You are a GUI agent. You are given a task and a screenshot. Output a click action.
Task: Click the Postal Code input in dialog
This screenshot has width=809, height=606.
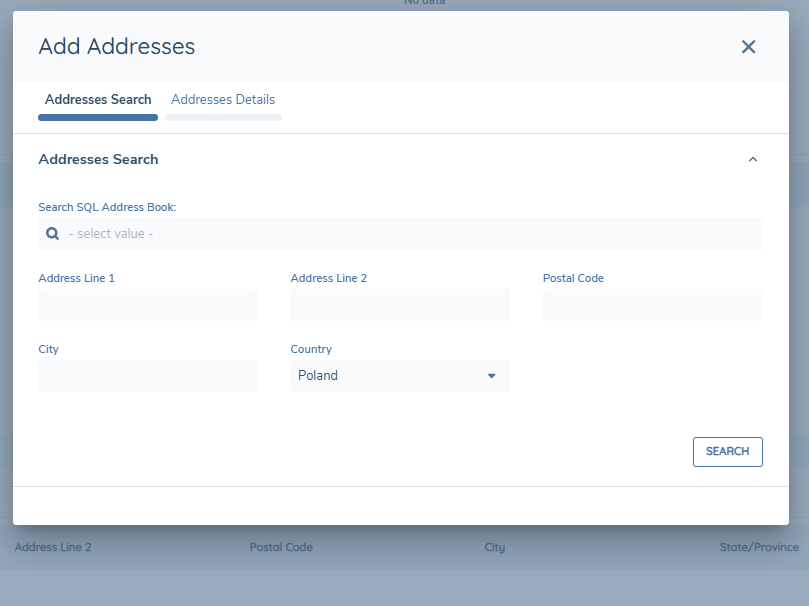pos(653,305)
